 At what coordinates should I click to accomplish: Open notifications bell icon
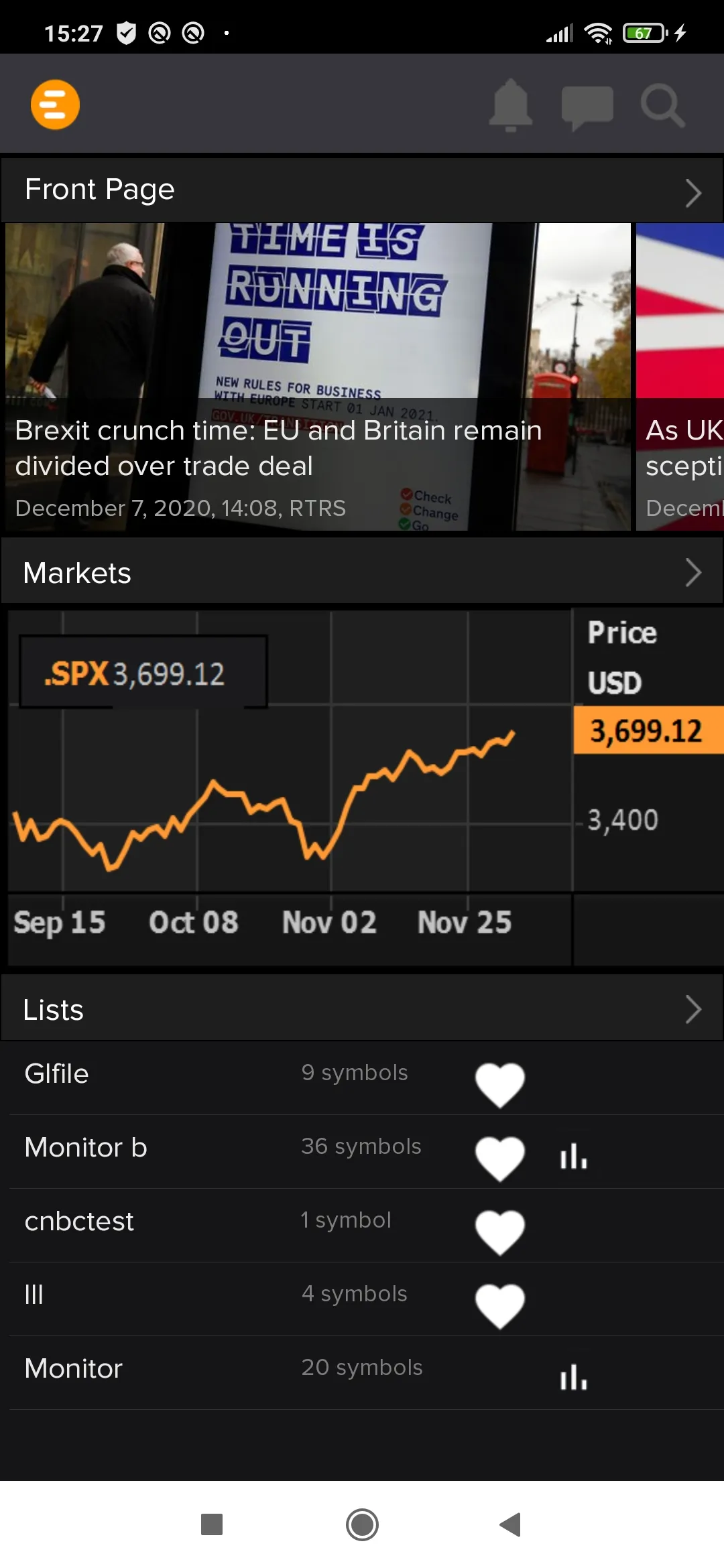pos(511,105)
